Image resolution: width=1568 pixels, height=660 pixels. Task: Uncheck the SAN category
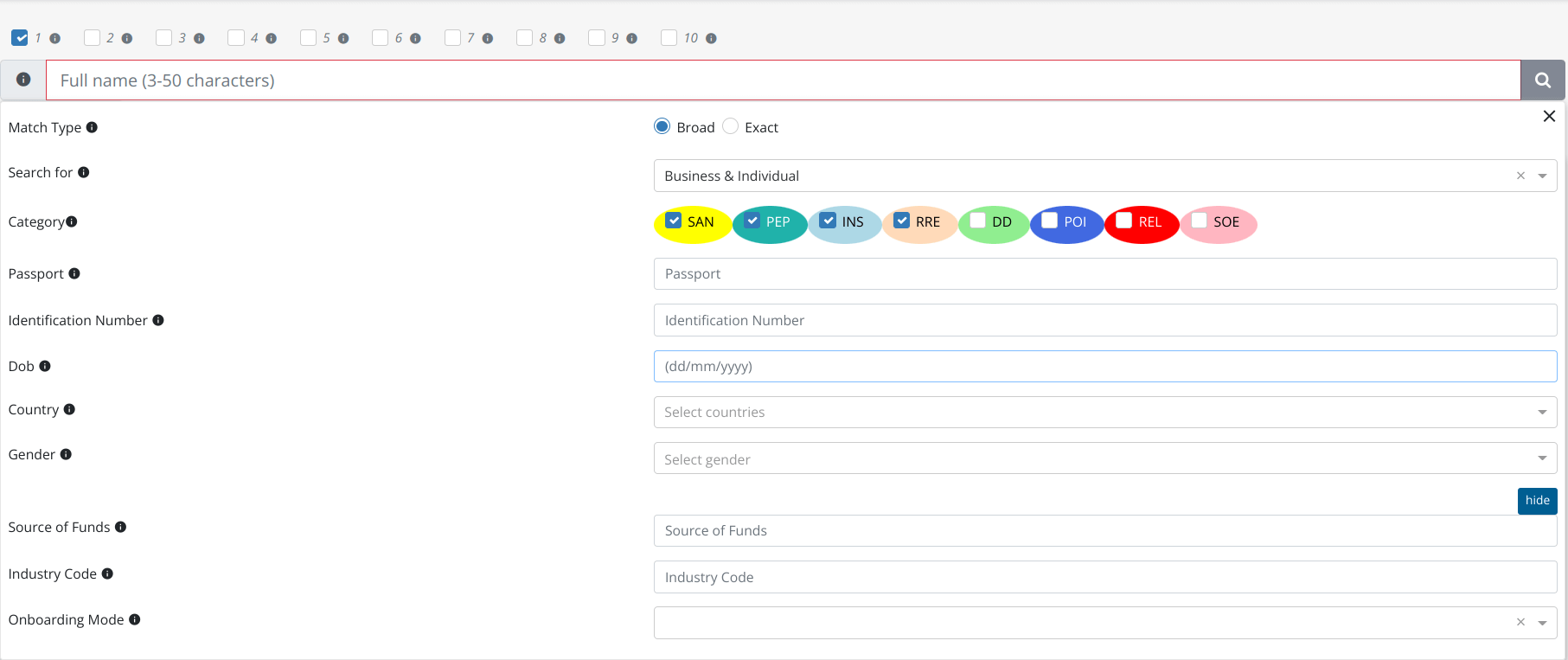click(x=673, y=221)
